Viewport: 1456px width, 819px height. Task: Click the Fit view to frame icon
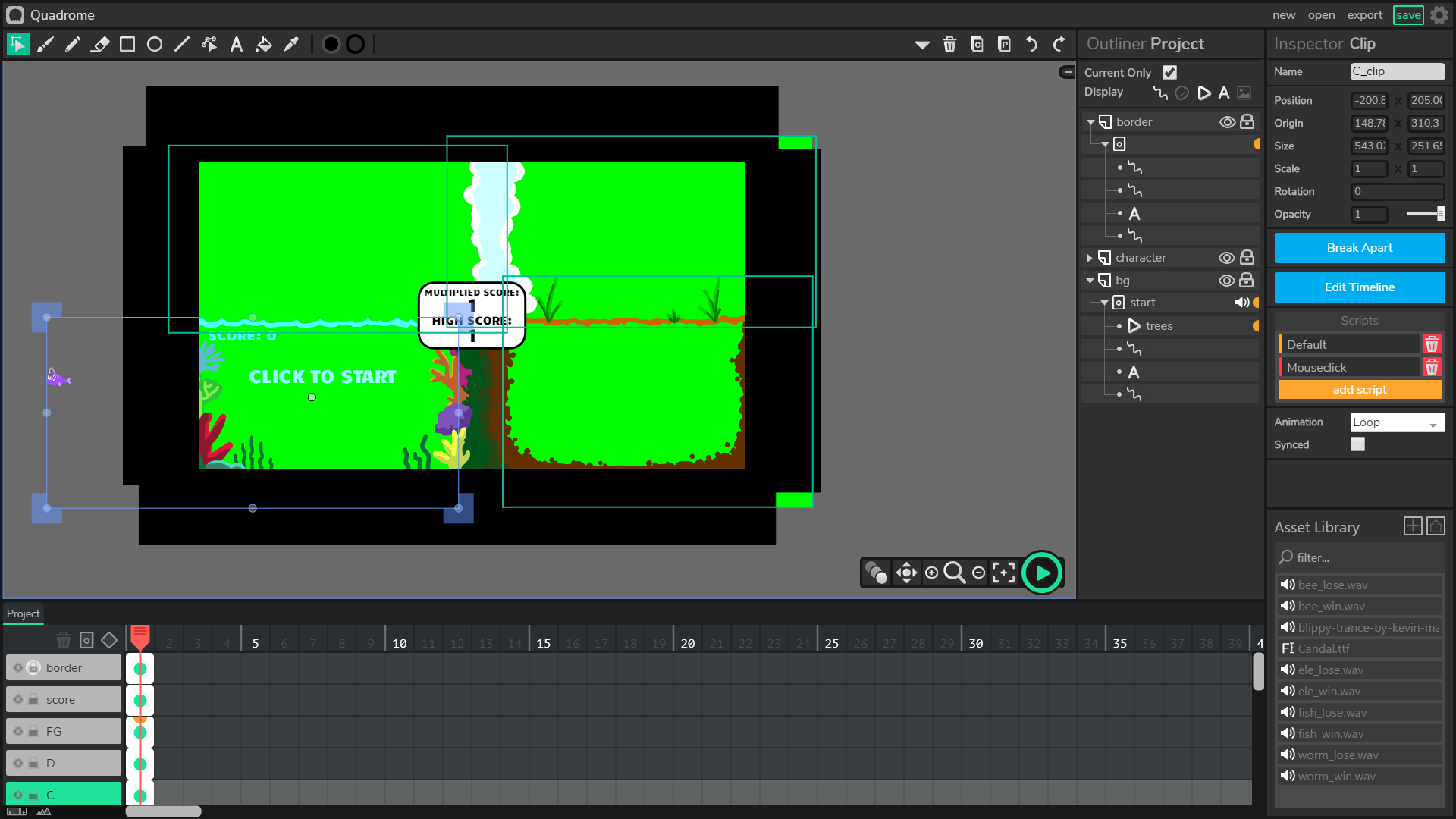(x=1004, y=573)
